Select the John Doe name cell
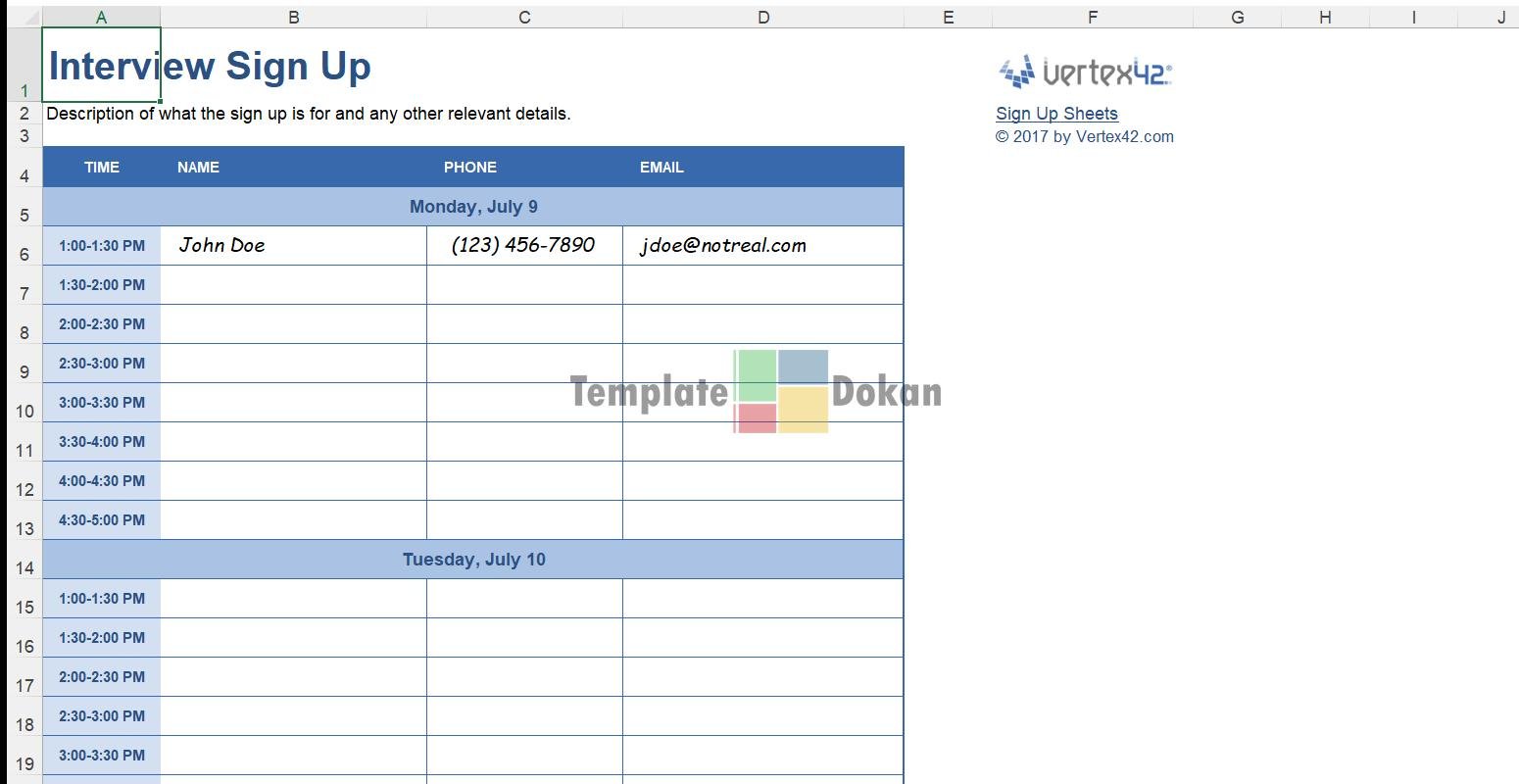The width and height of the screenshot is (1519, 784). point(293,246)
